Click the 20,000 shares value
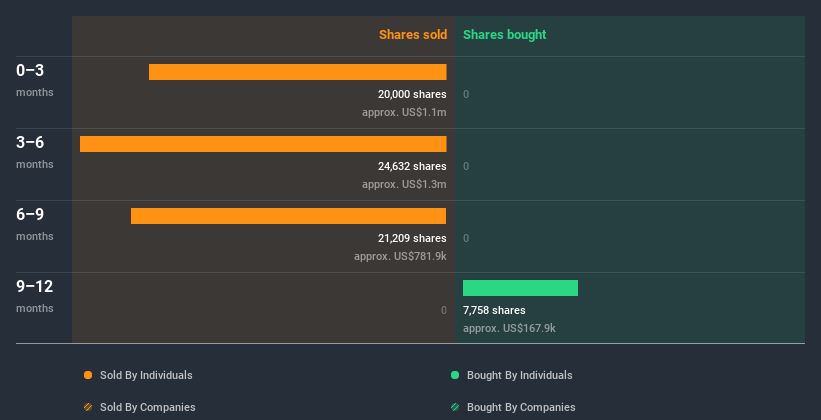 tap(412, 94)
